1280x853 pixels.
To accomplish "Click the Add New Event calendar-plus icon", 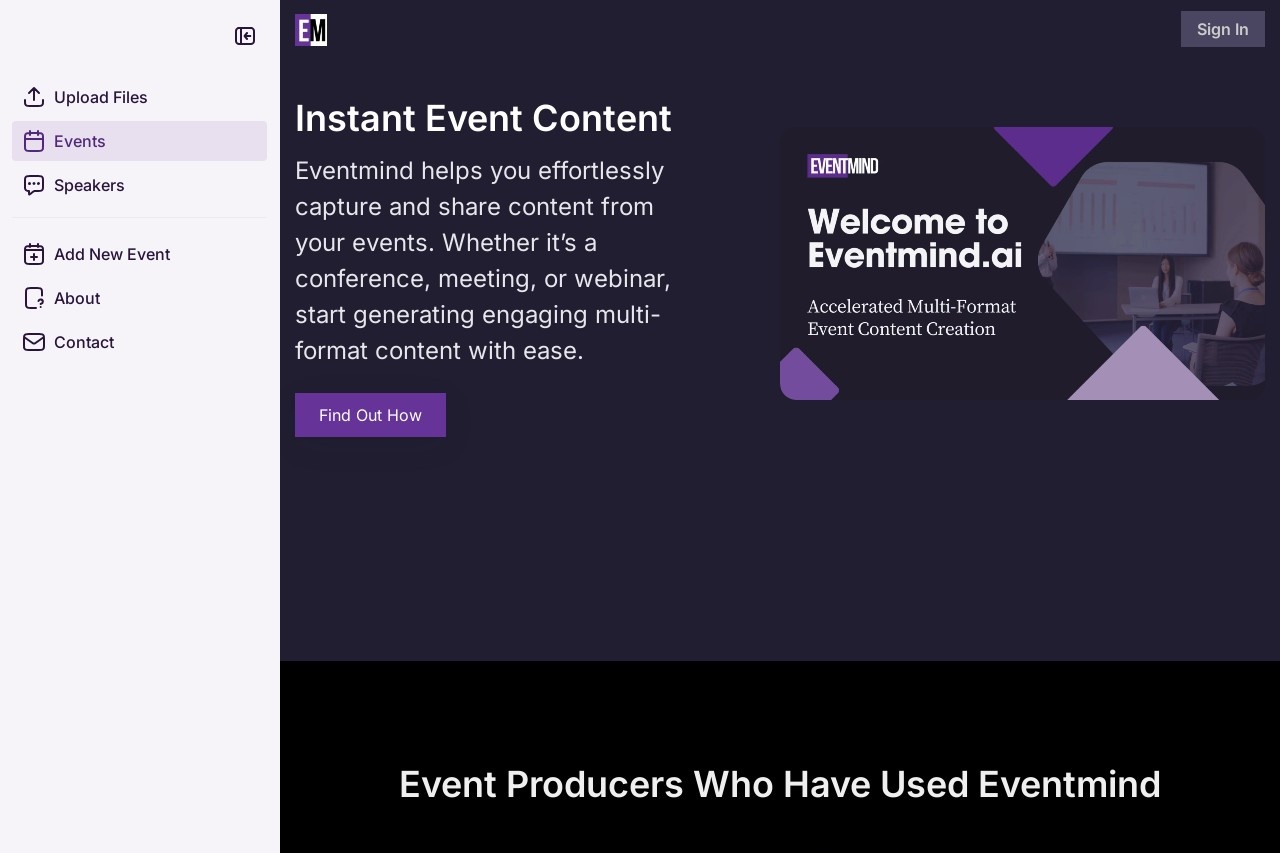I will pyautogui.click(x=34, y=254).
